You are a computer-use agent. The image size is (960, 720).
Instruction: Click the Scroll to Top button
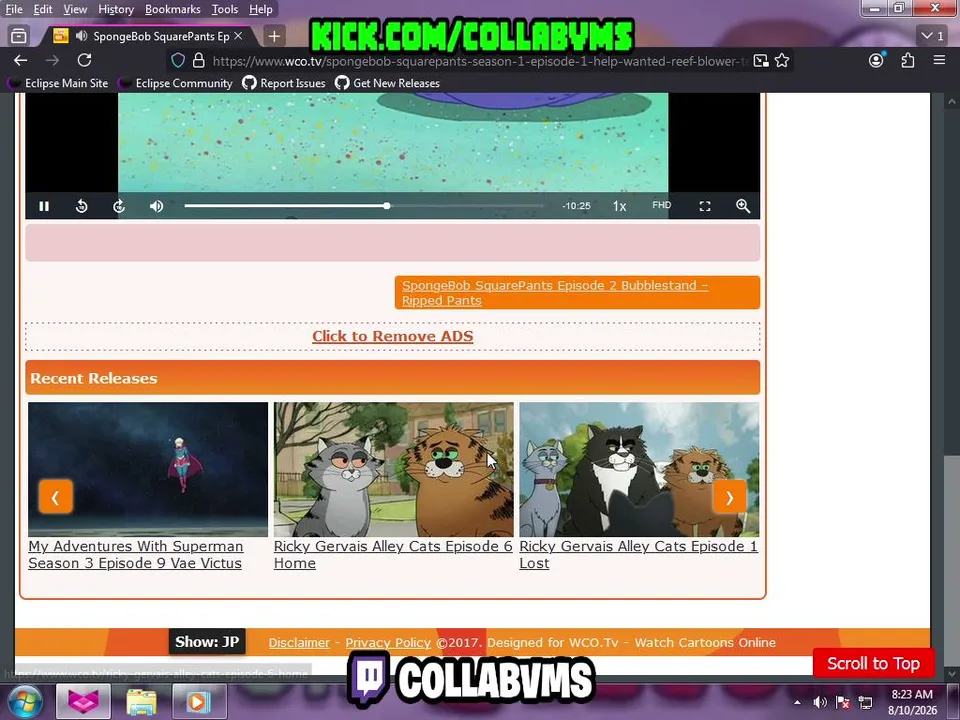(874, 664)
